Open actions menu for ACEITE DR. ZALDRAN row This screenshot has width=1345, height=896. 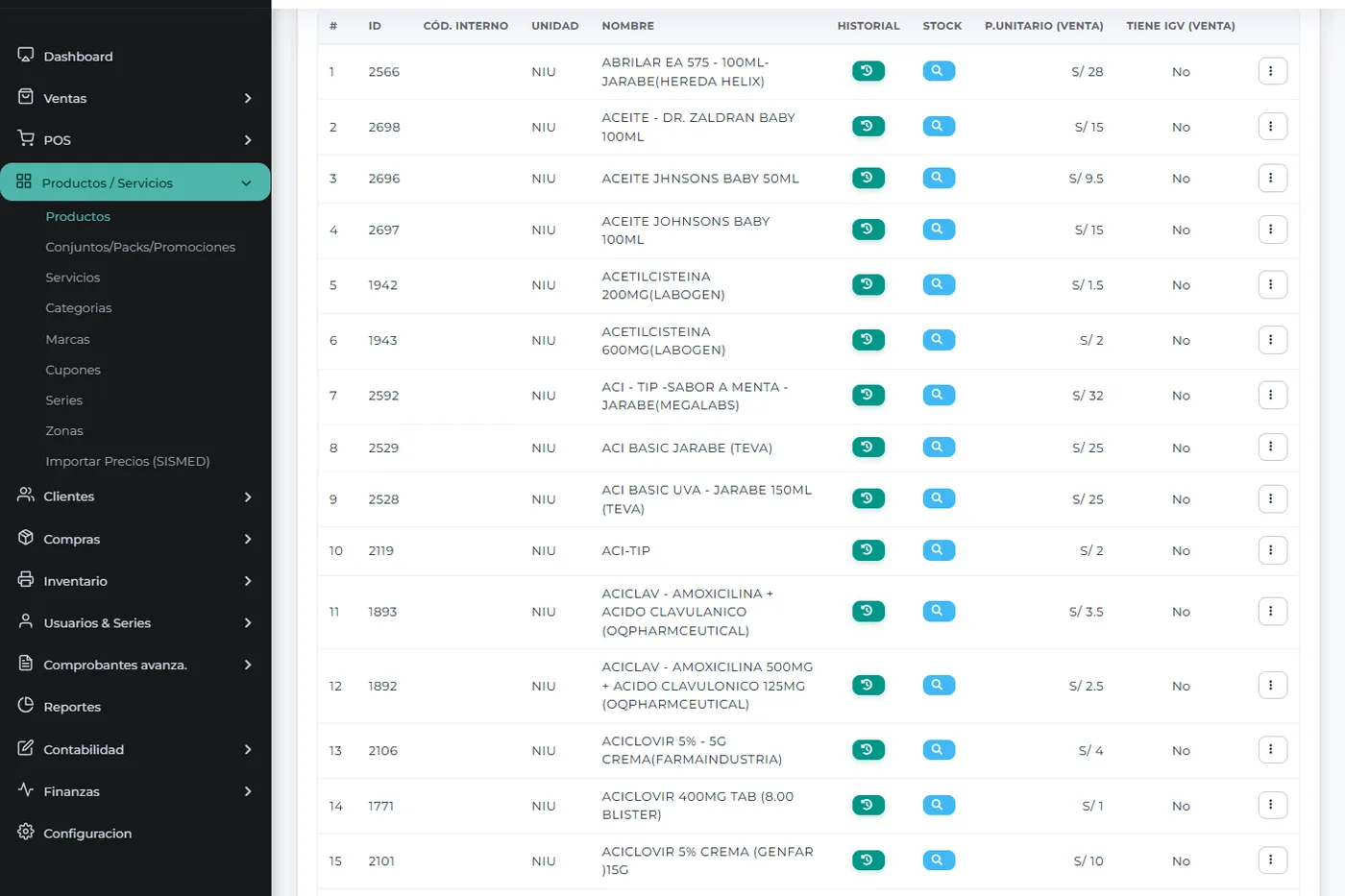tap(1272, 127)
